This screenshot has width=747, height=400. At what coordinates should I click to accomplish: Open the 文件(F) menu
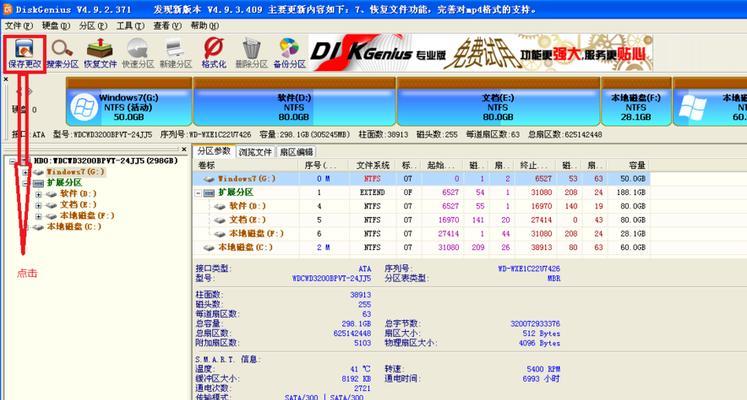point(19,25)
